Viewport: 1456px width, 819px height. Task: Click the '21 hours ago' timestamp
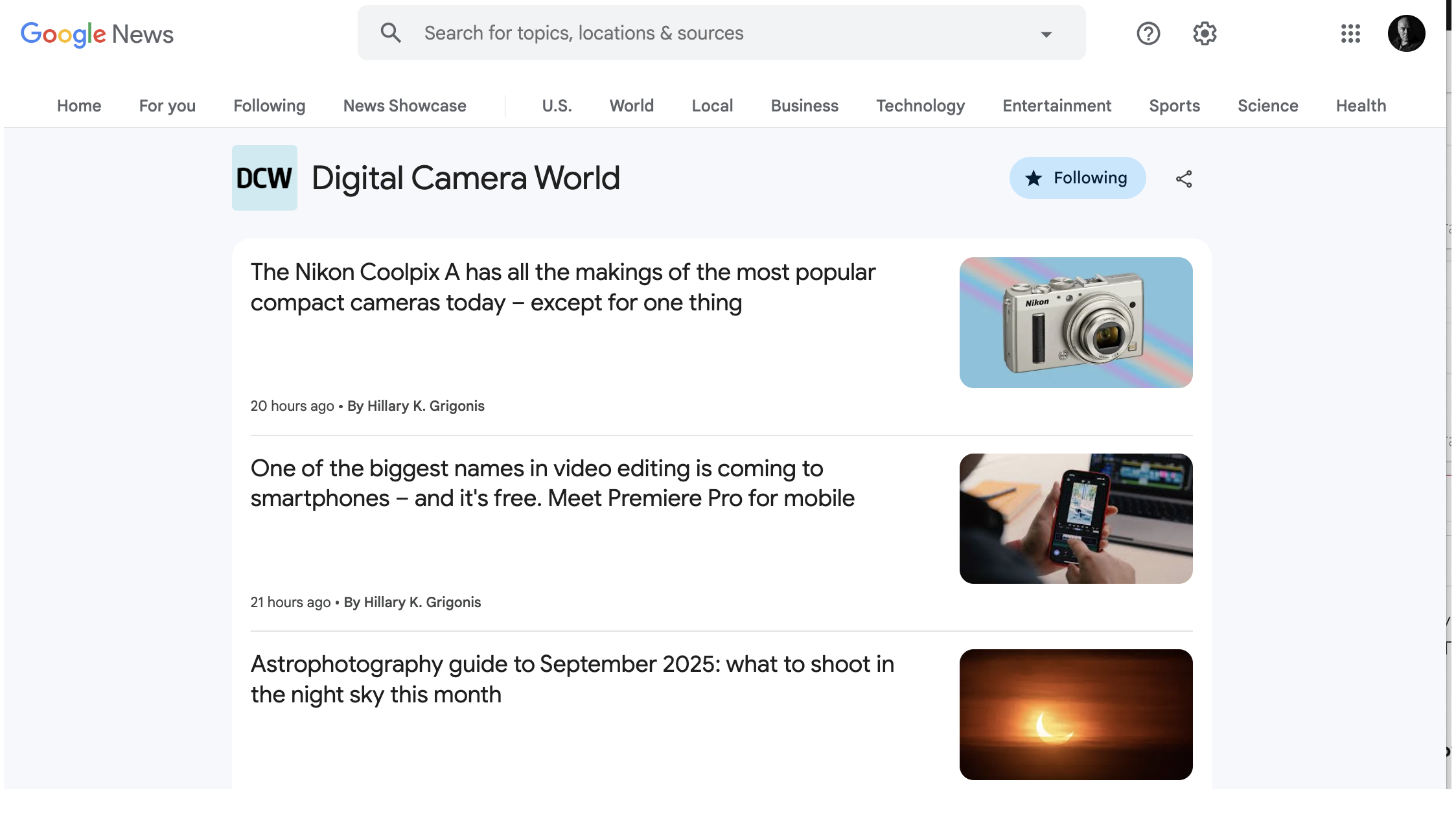(x=290, y=602)
